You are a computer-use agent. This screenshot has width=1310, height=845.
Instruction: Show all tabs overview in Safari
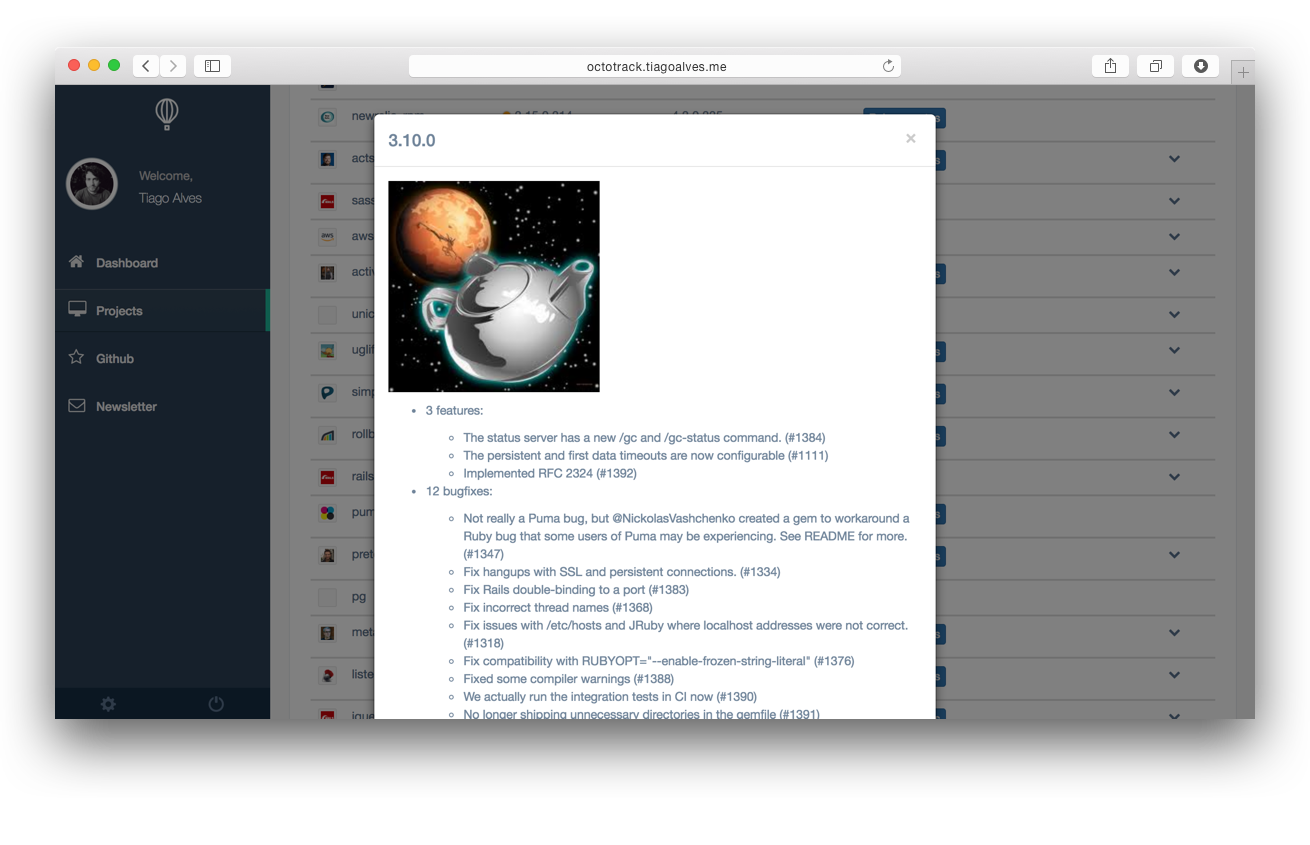pos(1155,66)
